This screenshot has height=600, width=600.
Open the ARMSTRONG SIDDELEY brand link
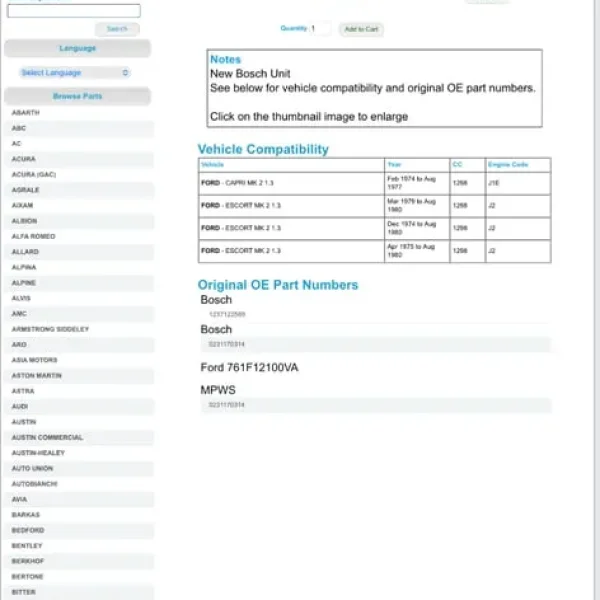tap(50, 329)
